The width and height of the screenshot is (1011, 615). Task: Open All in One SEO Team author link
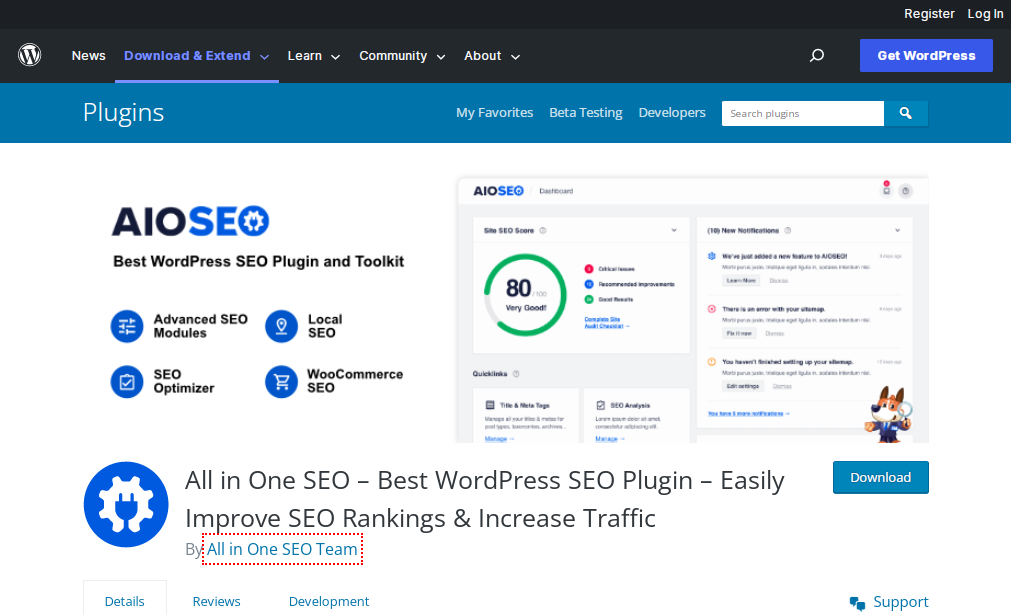coord(282,549)
